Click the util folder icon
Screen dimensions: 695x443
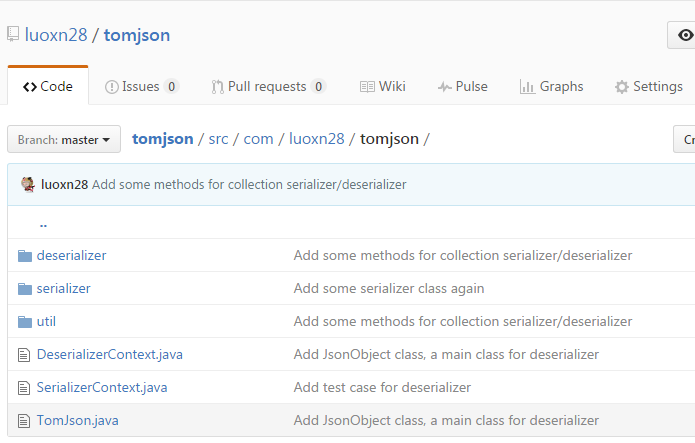tap(25, 322)
